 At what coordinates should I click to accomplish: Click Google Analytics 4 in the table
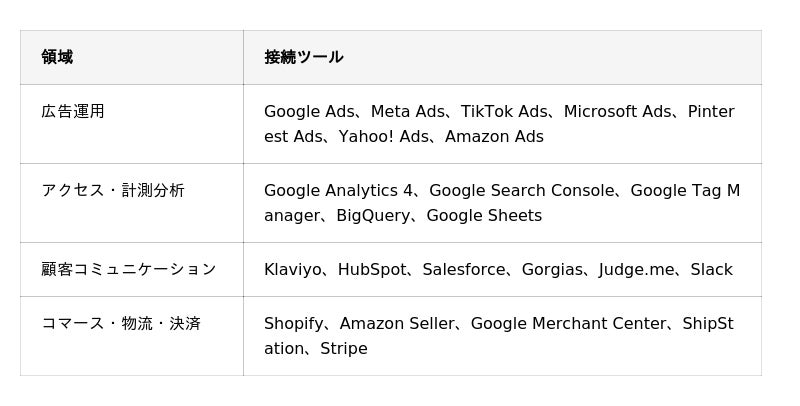pos(339,190)
